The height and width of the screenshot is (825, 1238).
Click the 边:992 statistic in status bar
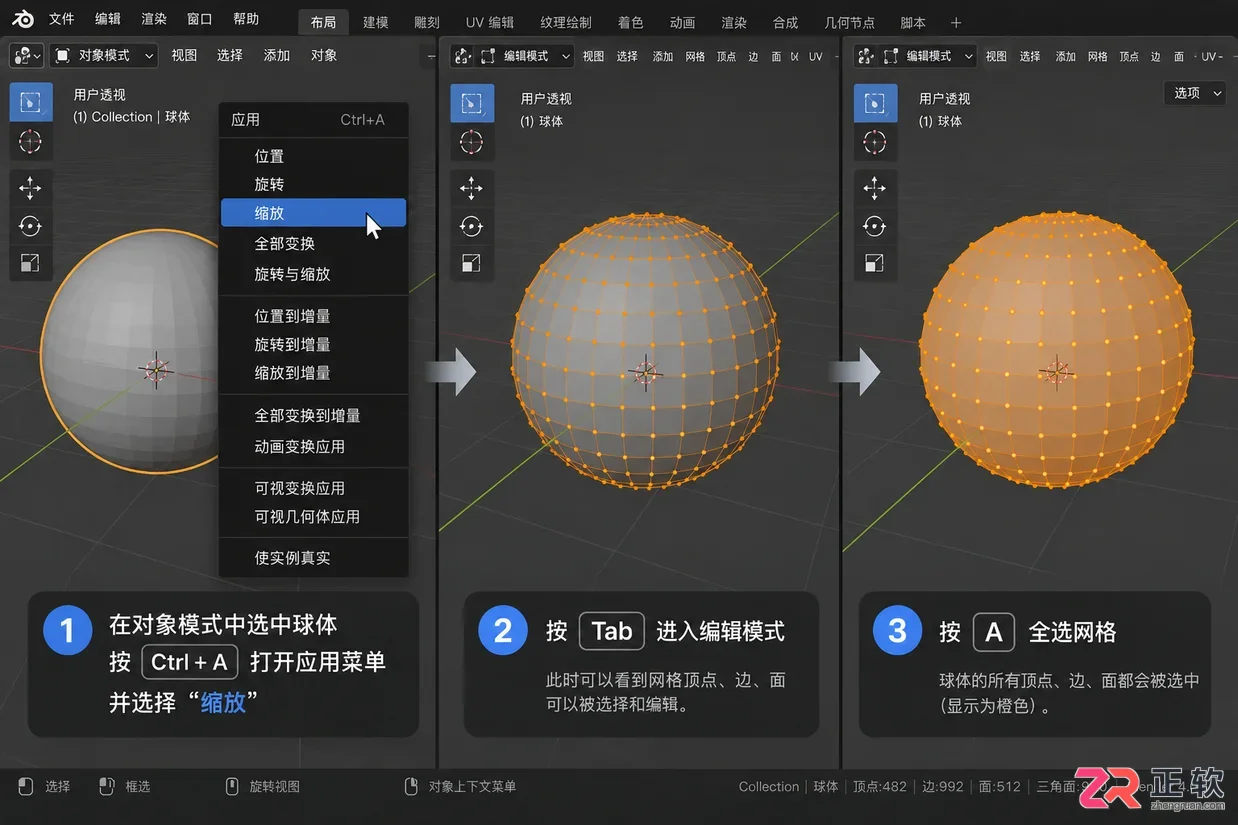[x=943, y=787]
